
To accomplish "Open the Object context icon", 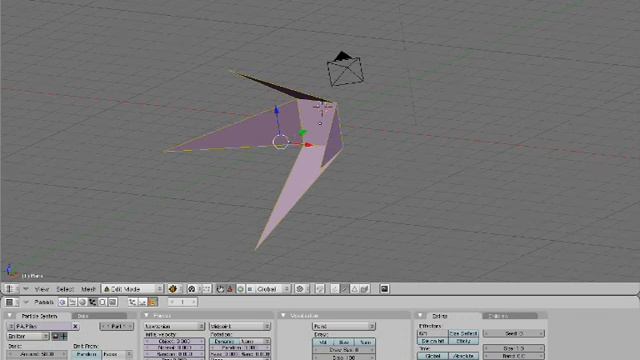I will click(x=92, y=302).
